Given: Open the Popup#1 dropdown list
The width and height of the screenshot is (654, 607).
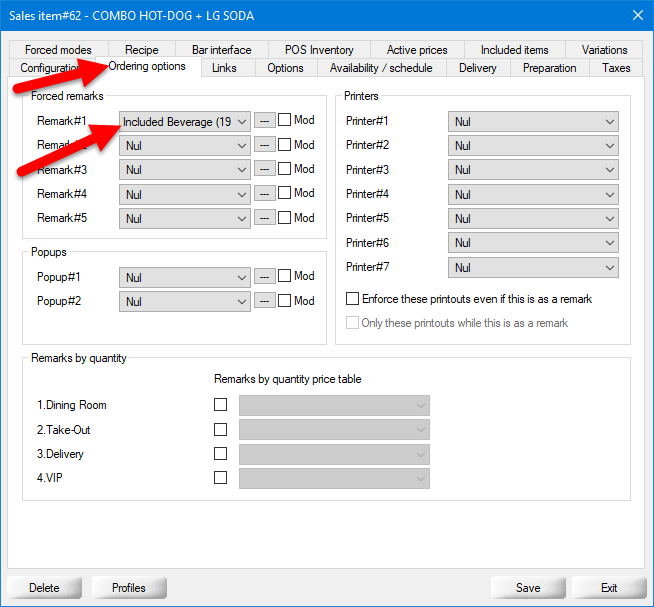Looking at the screenshot, I should 184,278.
